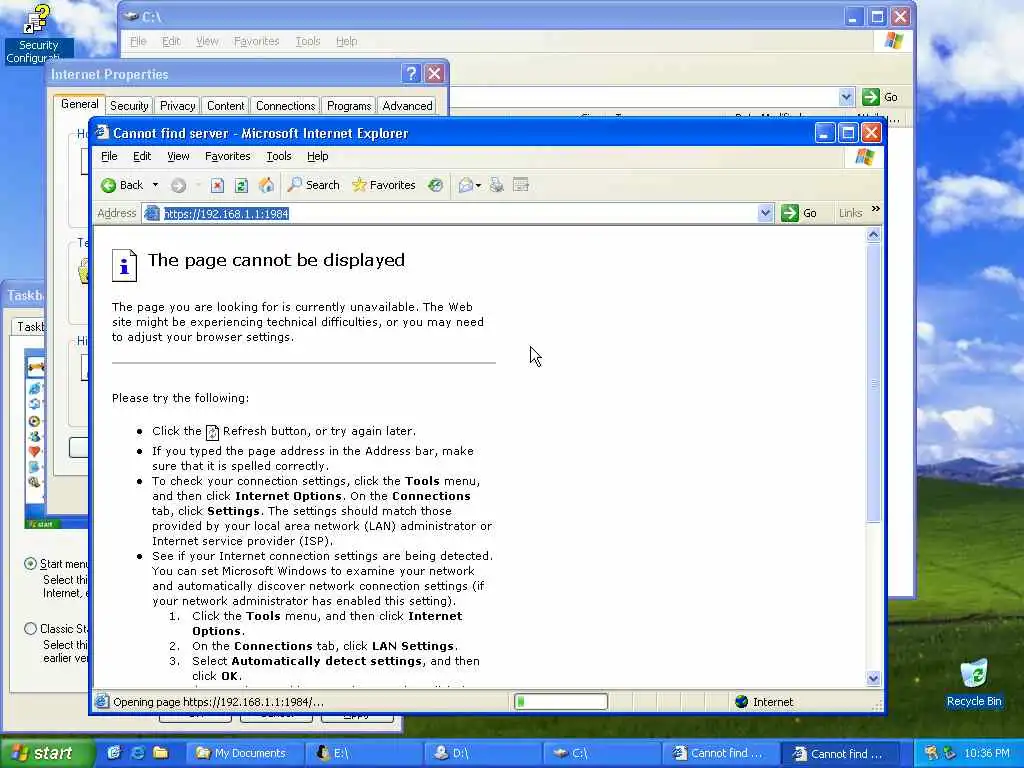Image resolution: width=1024 pixels, height=768 pixels.
Task: Stop page loading with the Stop icon
Action: [x=217, y=186]
